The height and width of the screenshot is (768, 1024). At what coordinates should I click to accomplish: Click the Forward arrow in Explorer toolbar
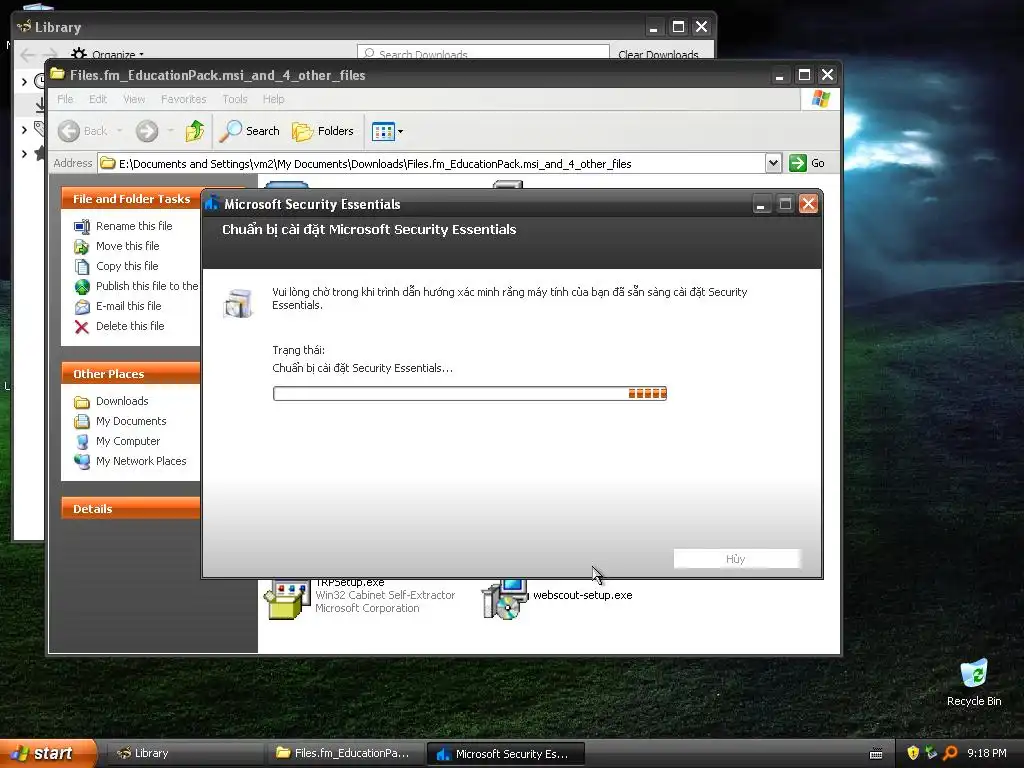click(147, 131)
